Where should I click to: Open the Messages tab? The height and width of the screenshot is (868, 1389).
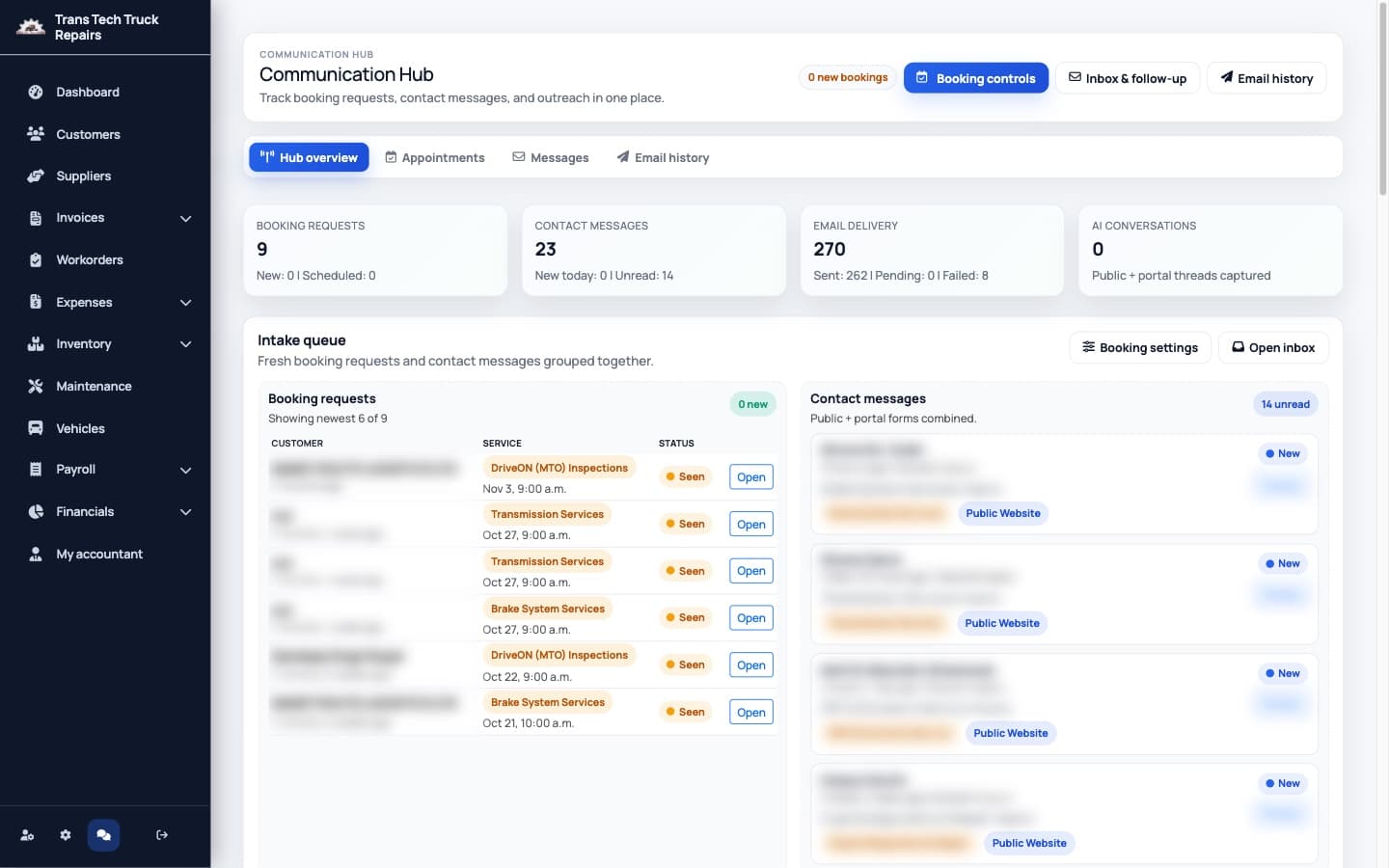[x=551, y=157]
